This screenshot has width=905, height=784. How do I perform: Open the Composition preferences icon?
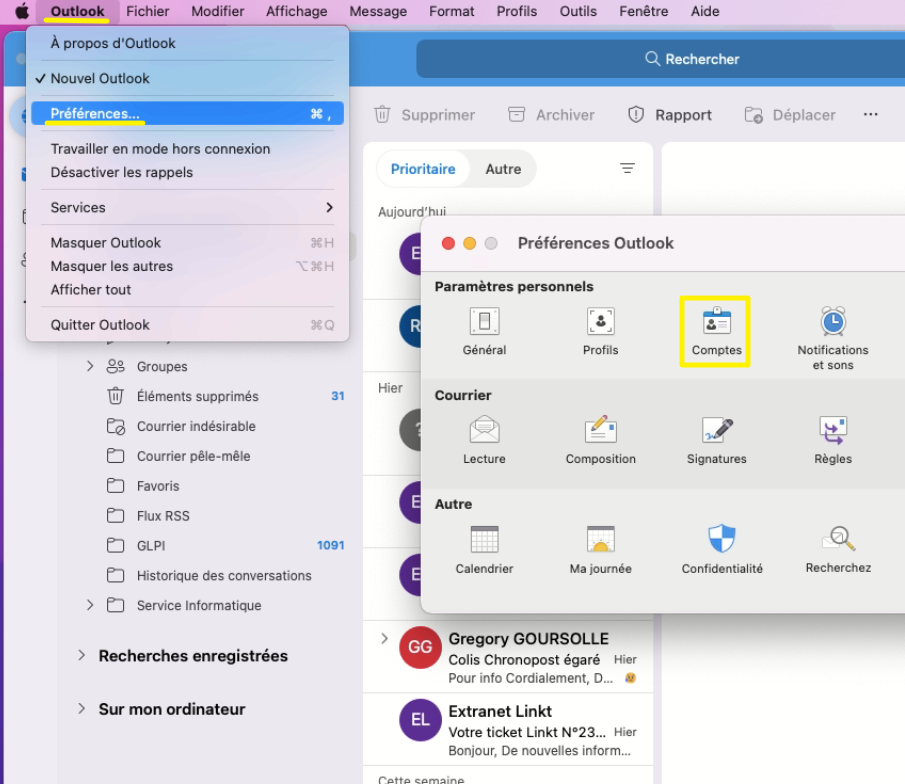click(x=600, y=440)
